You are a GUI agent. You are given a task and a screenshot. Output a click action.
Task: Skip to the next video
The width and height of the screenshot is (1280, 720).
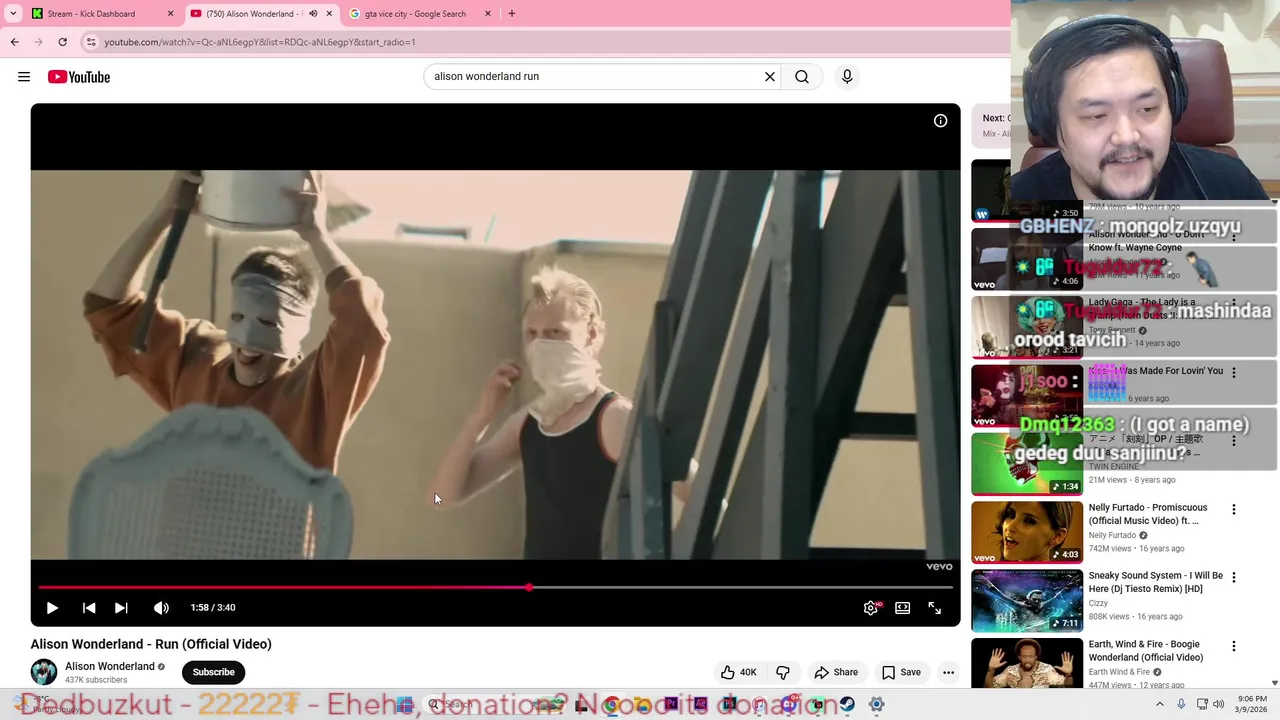(121, 608)
